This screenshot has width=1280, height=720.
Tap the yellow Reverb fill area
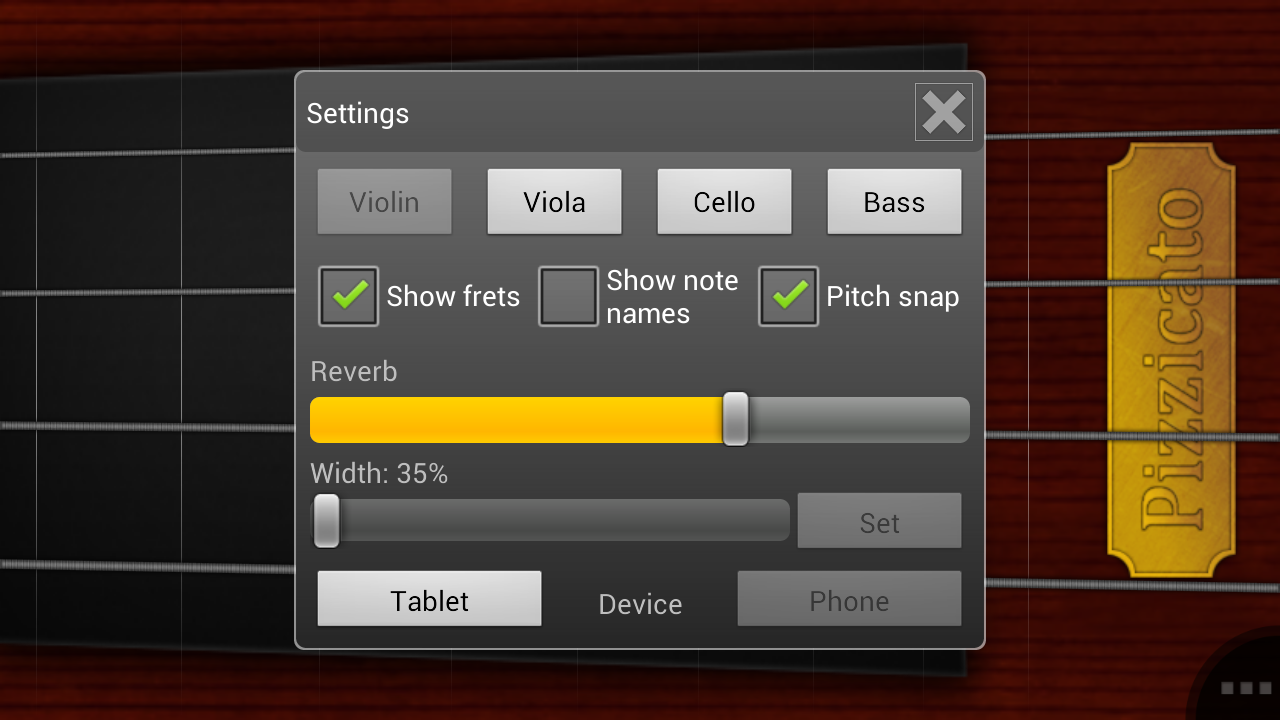(520, 420)
